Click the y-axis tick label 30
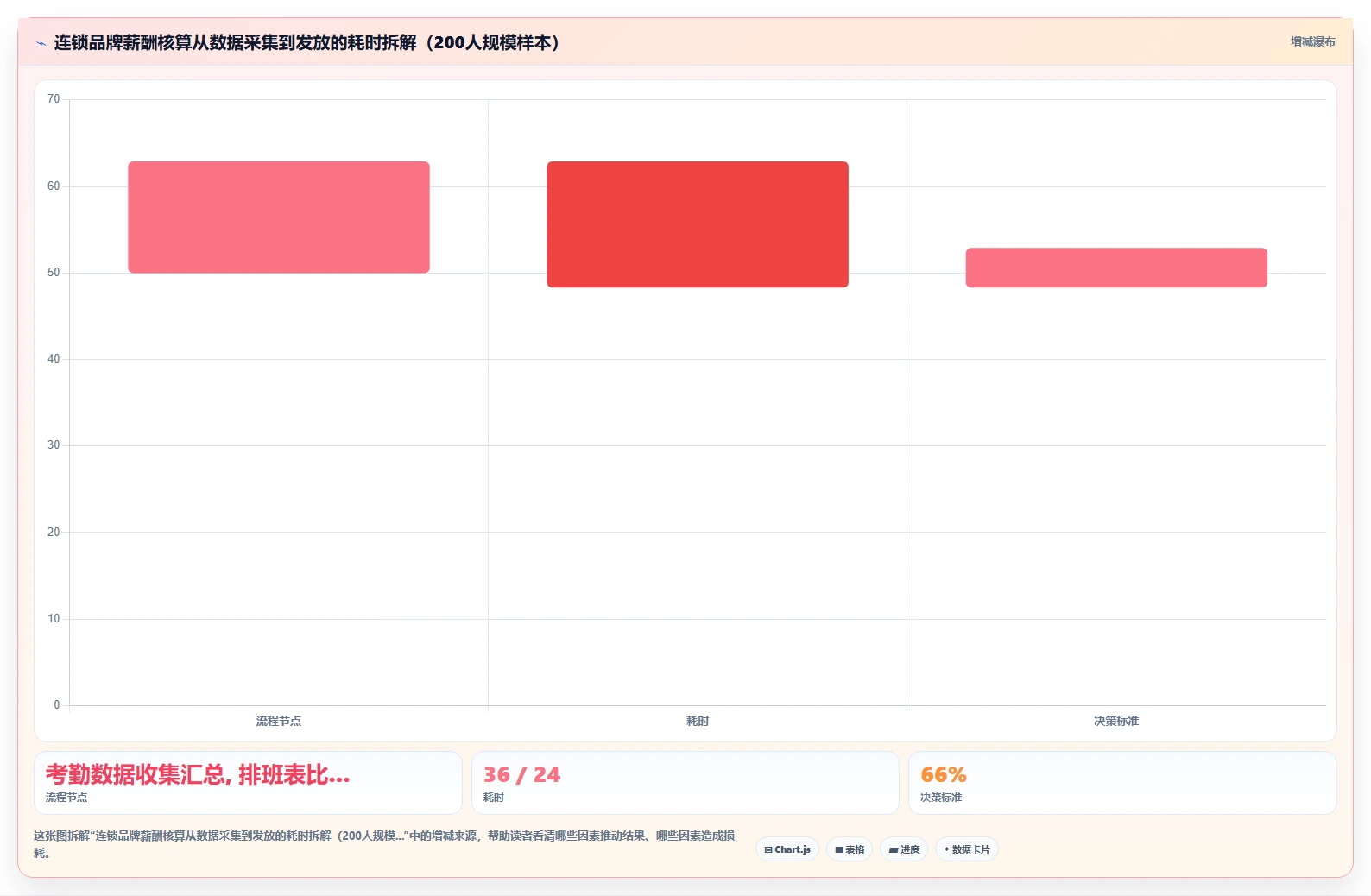The image size is (1371, 896). point(54,445)
